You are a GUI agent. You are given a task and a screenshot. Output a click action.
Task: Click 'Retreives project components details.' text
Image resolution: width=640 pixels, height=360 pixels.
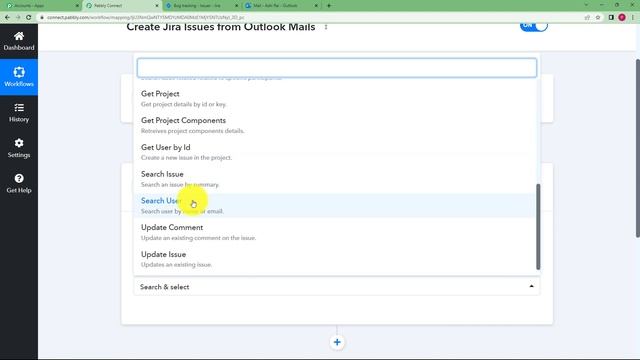point(192,131)
